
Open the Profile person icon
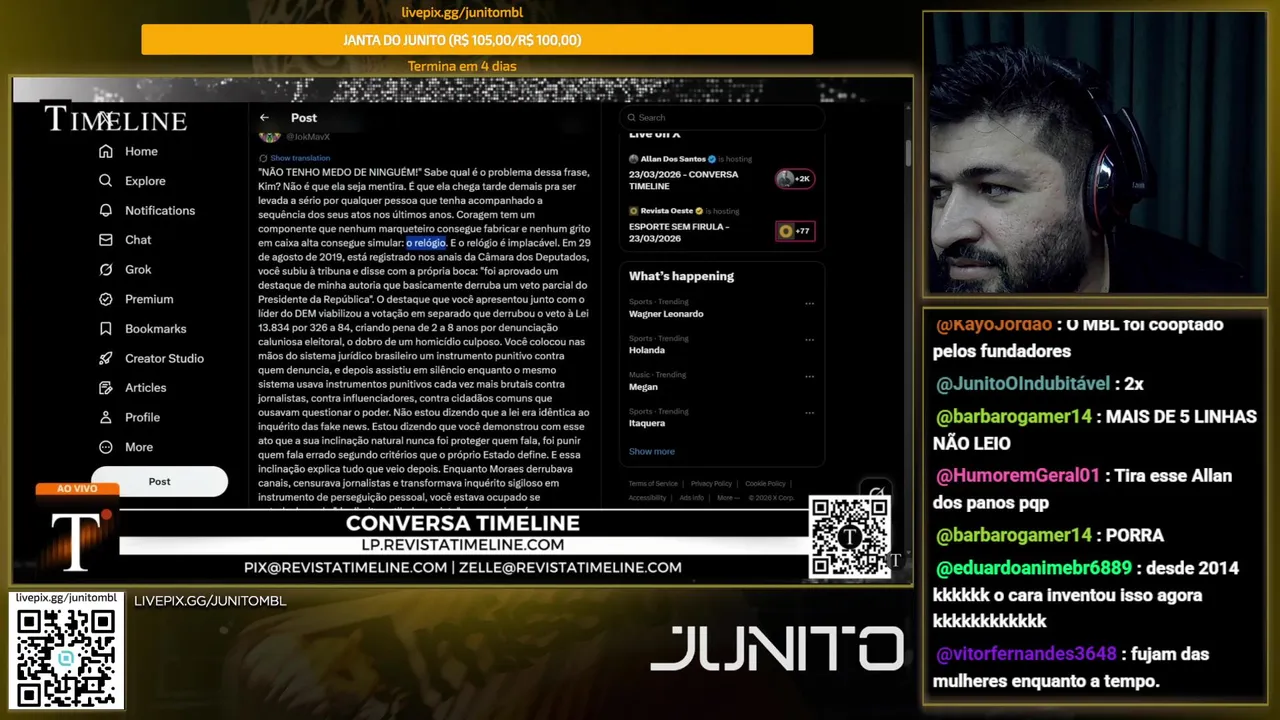coord(105,417)
